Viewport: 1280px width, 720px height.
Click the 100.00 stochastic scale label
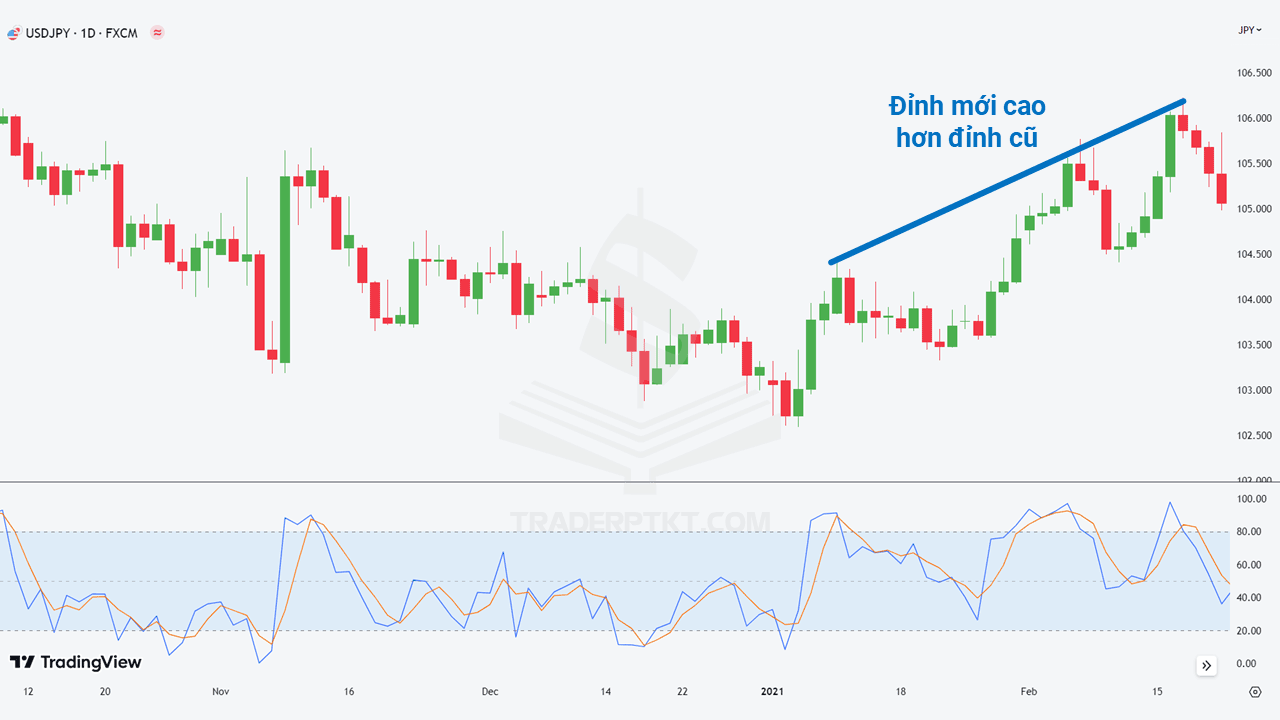[1252, 499]
